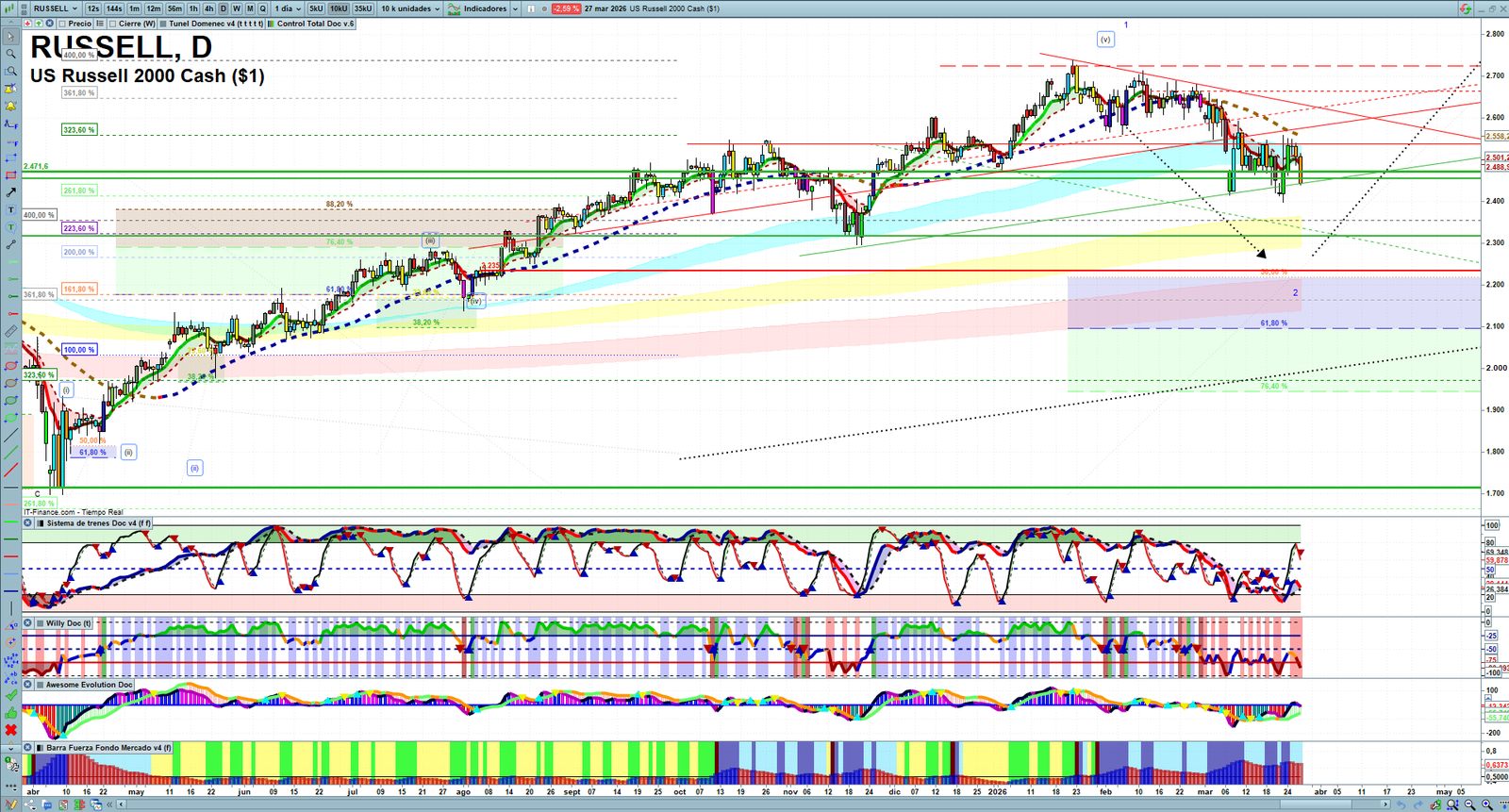The image size is (1509, 812).
Task: Expand the '1 día' period dropdown
Action: pyautogui.click(x=288, y=8)
